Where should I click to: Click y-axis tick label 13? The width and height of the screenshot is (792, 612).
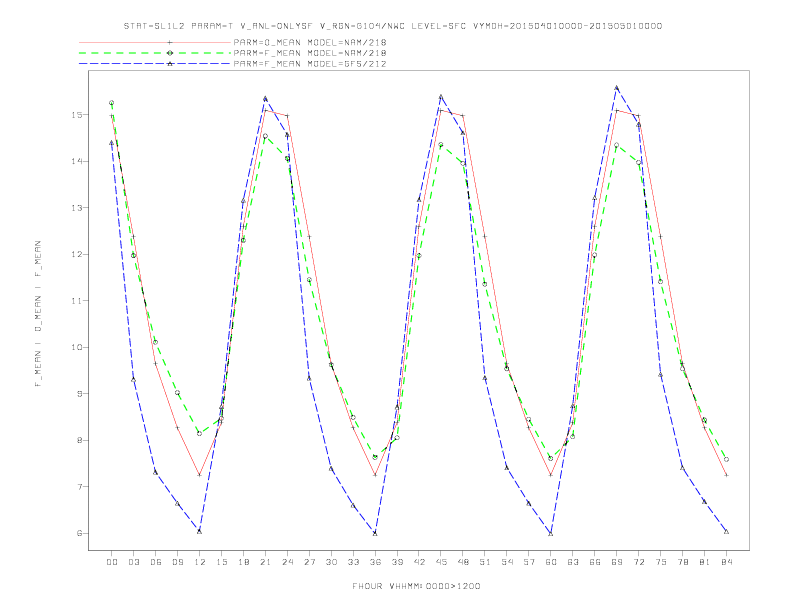coord(76,208)
